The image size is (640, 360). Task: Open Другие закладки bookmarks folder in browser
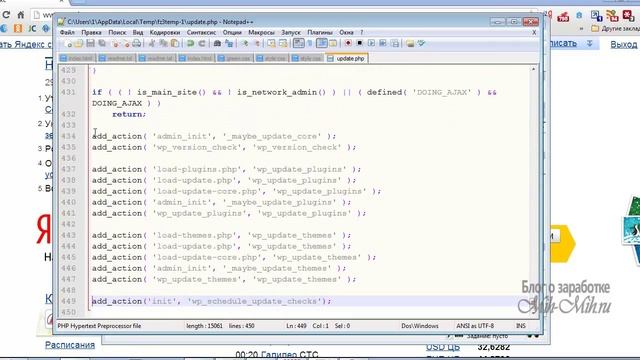(616, 29)
